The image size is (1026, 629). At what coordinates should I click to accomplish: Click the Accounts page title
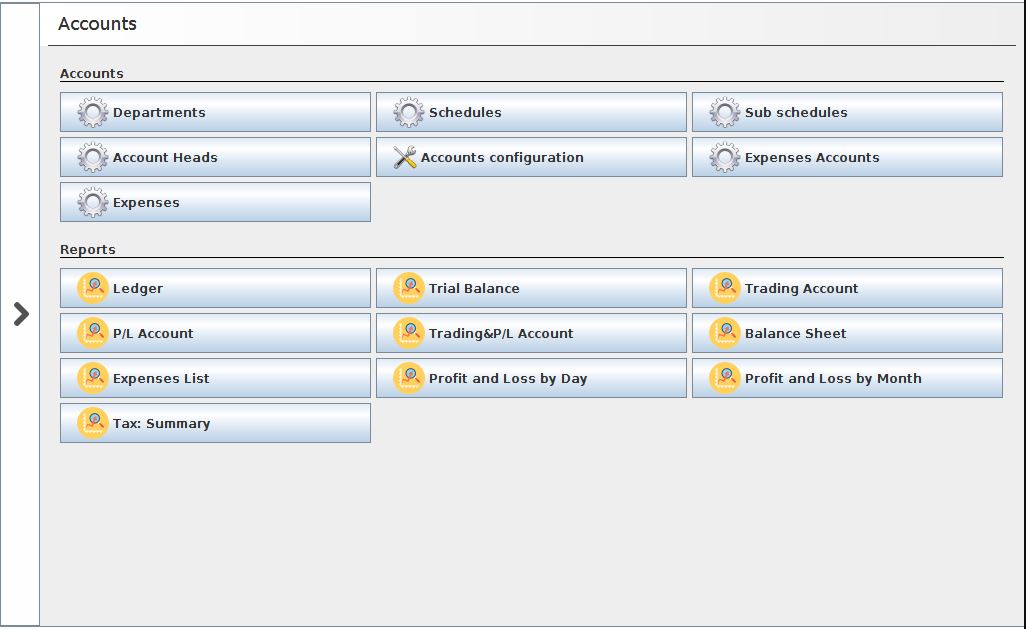click(98, 24)
